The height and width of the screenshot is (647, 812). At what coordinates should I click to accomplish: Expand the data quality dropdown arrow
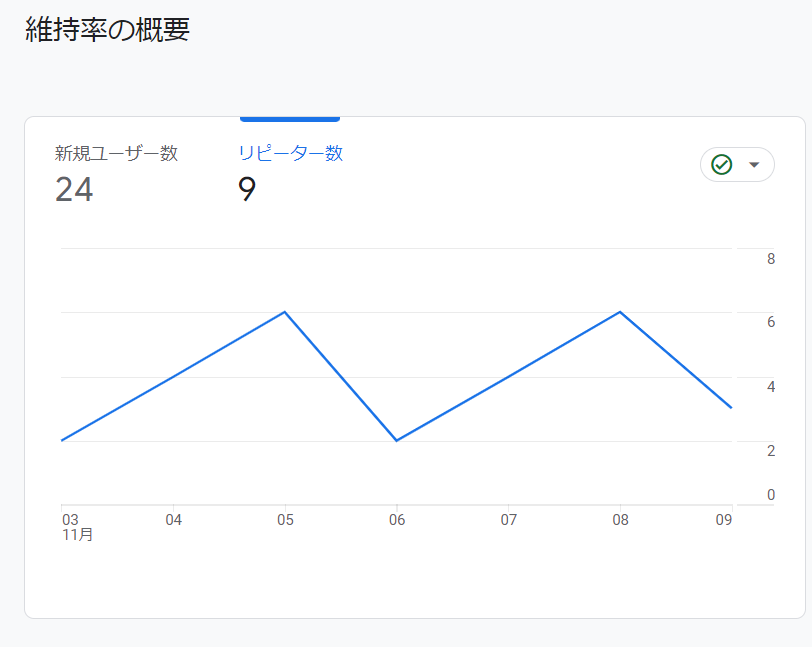point(754,165)
